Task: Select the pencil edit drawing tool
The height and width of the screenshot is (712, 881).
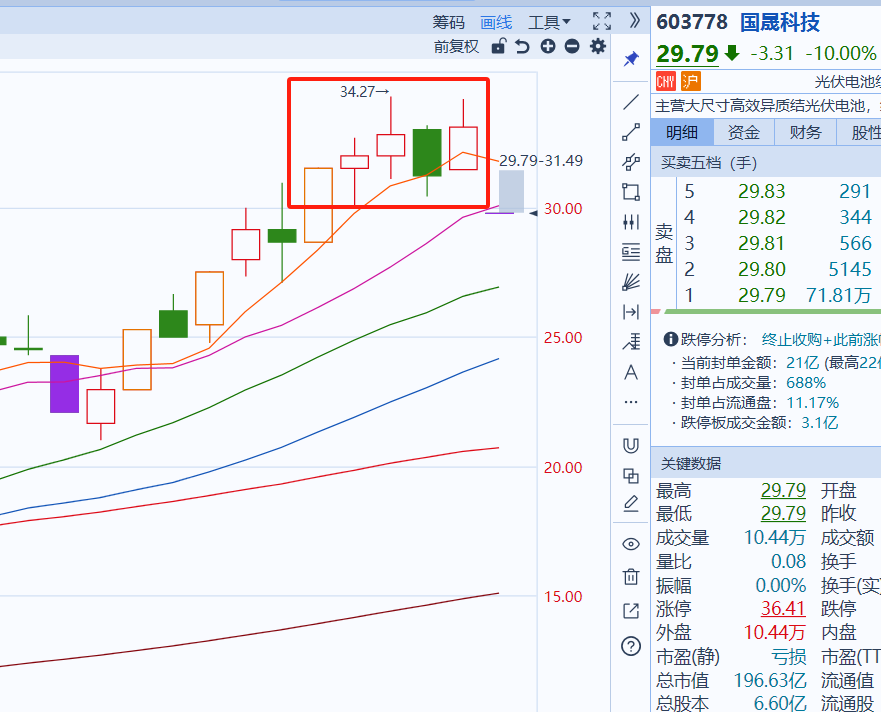Action: 631,504
